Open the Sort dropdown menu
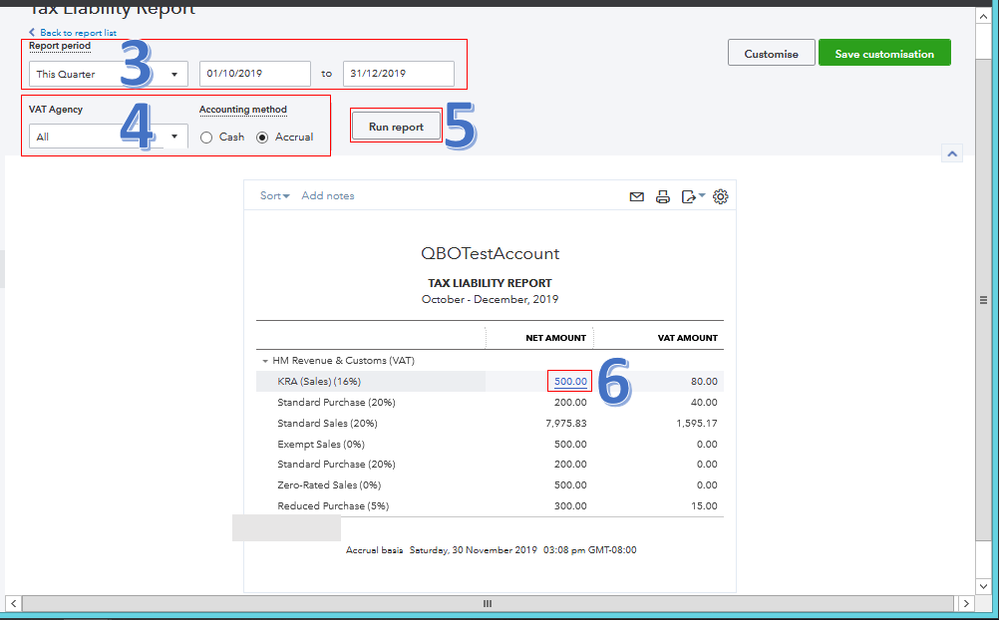Viewport: 999px width, 620px height. tap(275, 196)
